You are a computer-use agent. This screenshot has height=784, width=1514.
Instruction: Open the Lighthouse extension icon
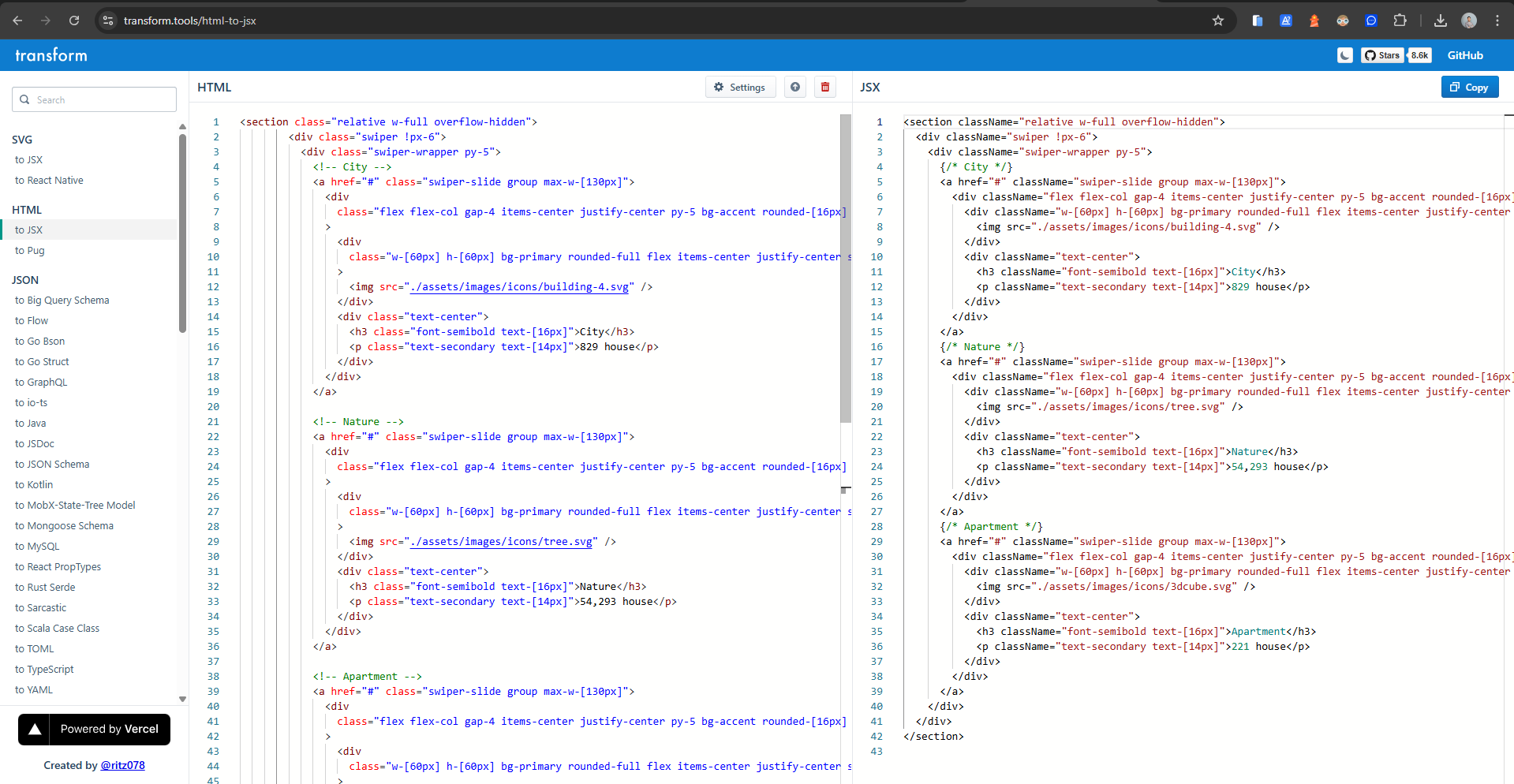(1314, 21)
